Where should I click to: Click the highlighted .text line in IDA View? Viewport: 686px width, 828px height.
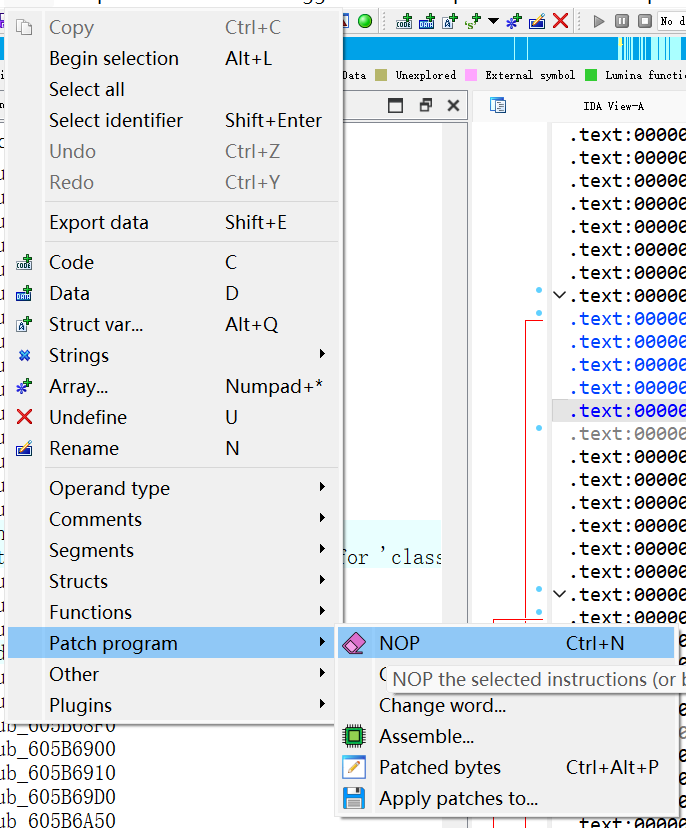coord(619,411)
